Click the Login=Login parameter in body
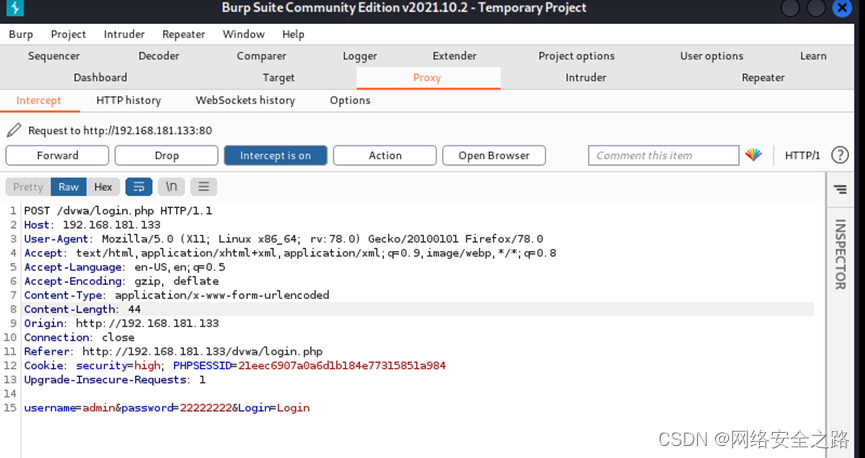The image size is (865, 458). [274, 408]
